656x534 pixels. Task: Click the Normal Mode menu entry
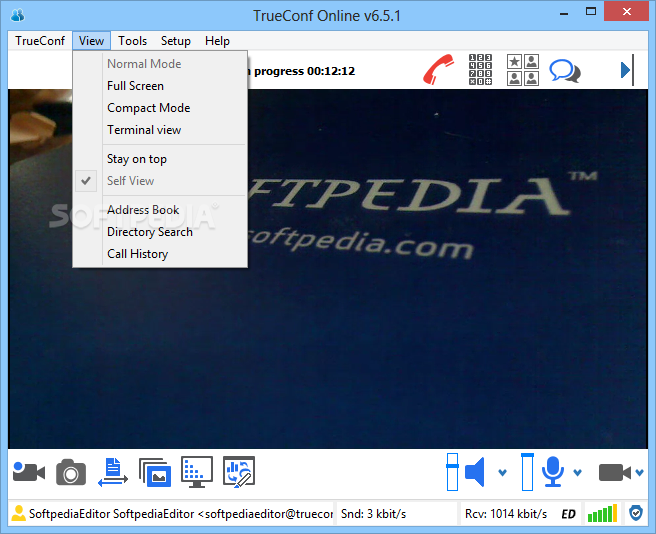[160, 64]
